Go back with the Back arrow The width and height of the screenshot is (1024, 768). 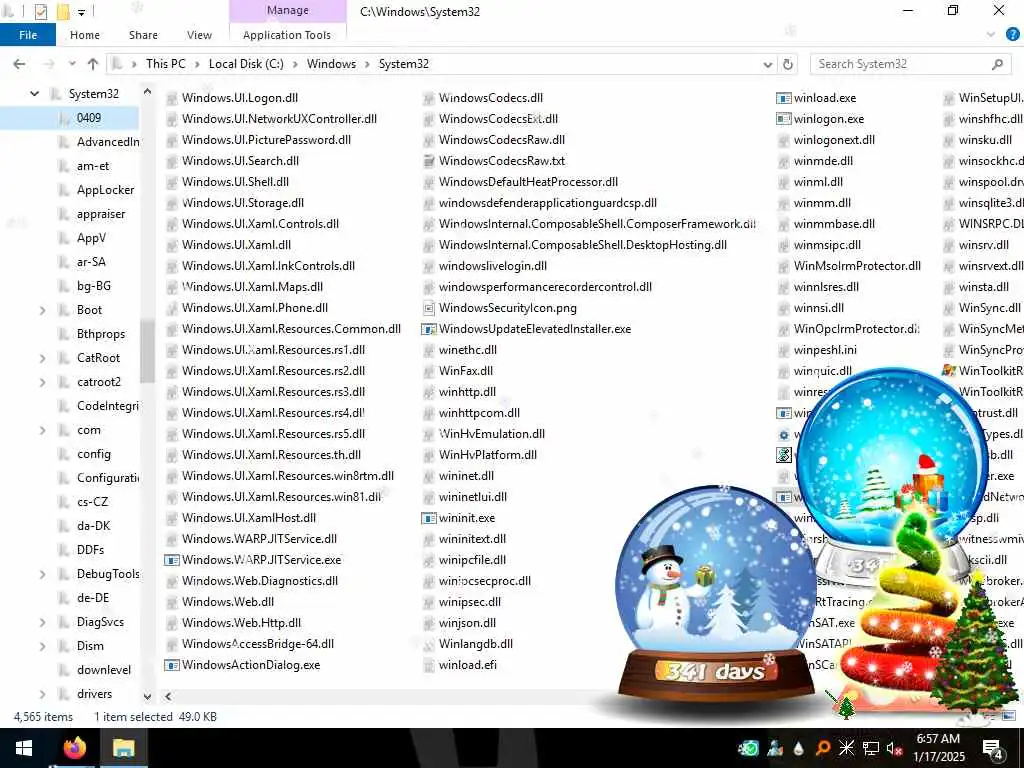point(20,64)
